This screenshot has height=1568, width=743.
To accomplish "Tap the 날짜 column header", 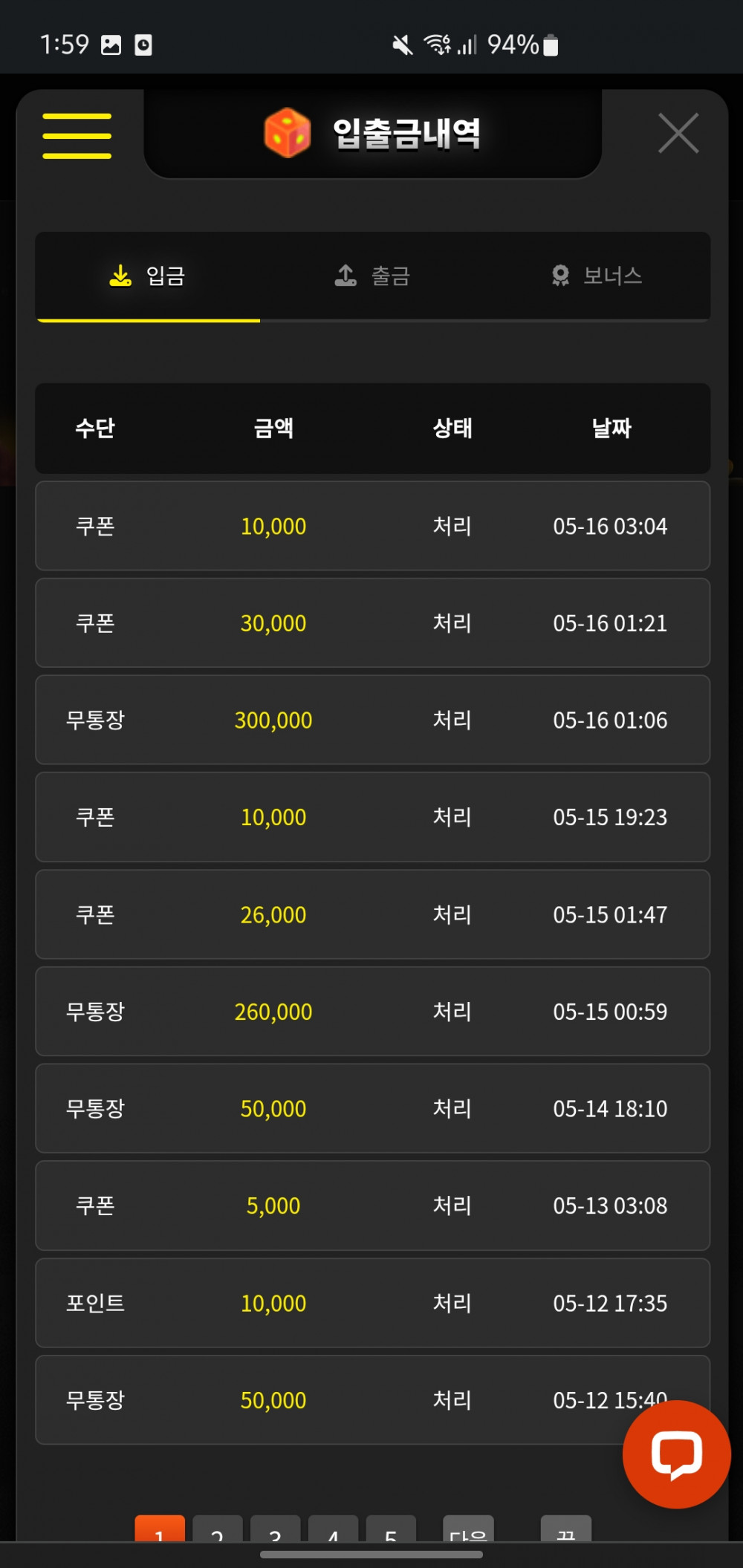I will tap(611, 428).
